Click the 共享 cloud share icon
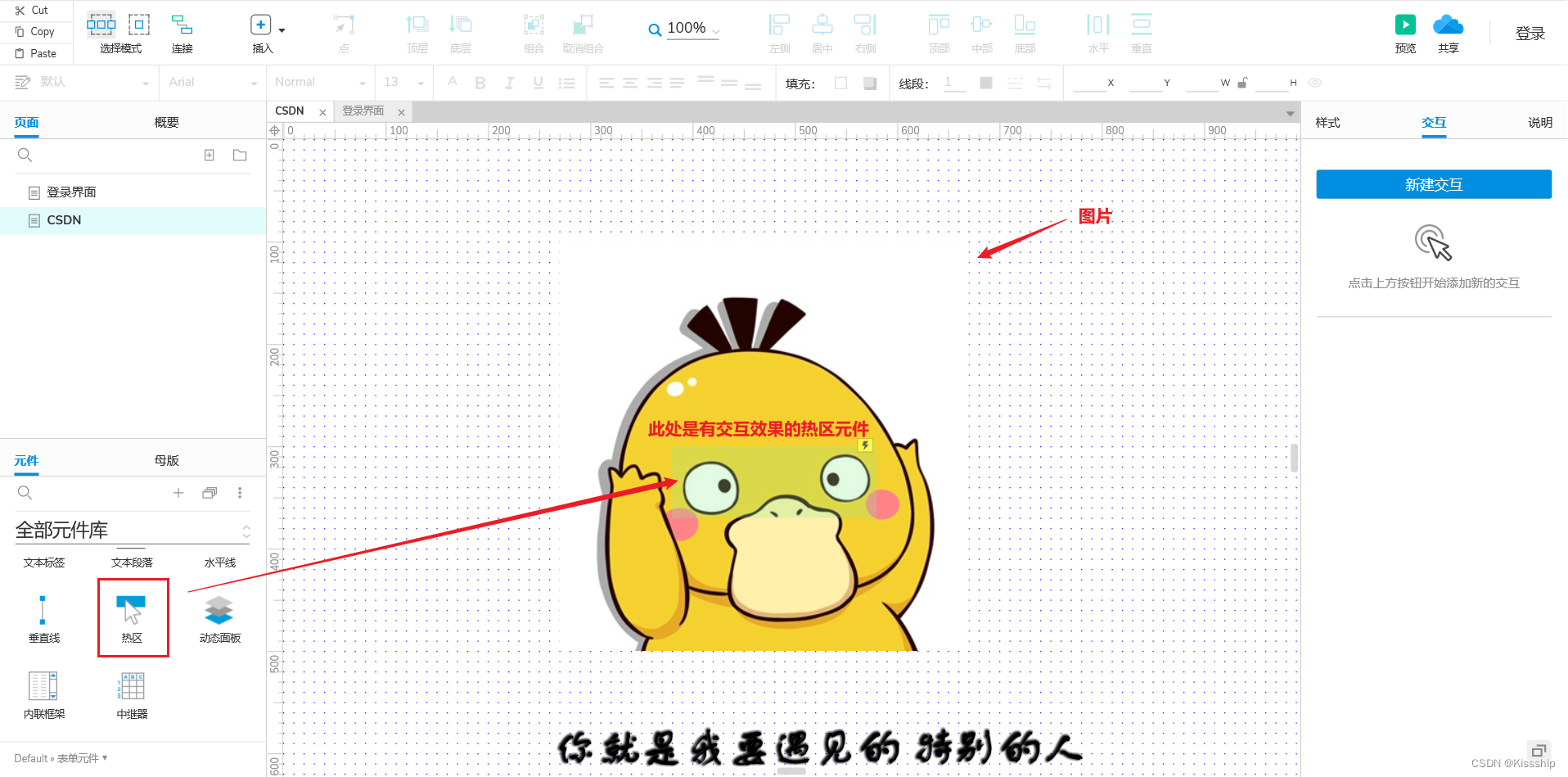 point(1449,25)
